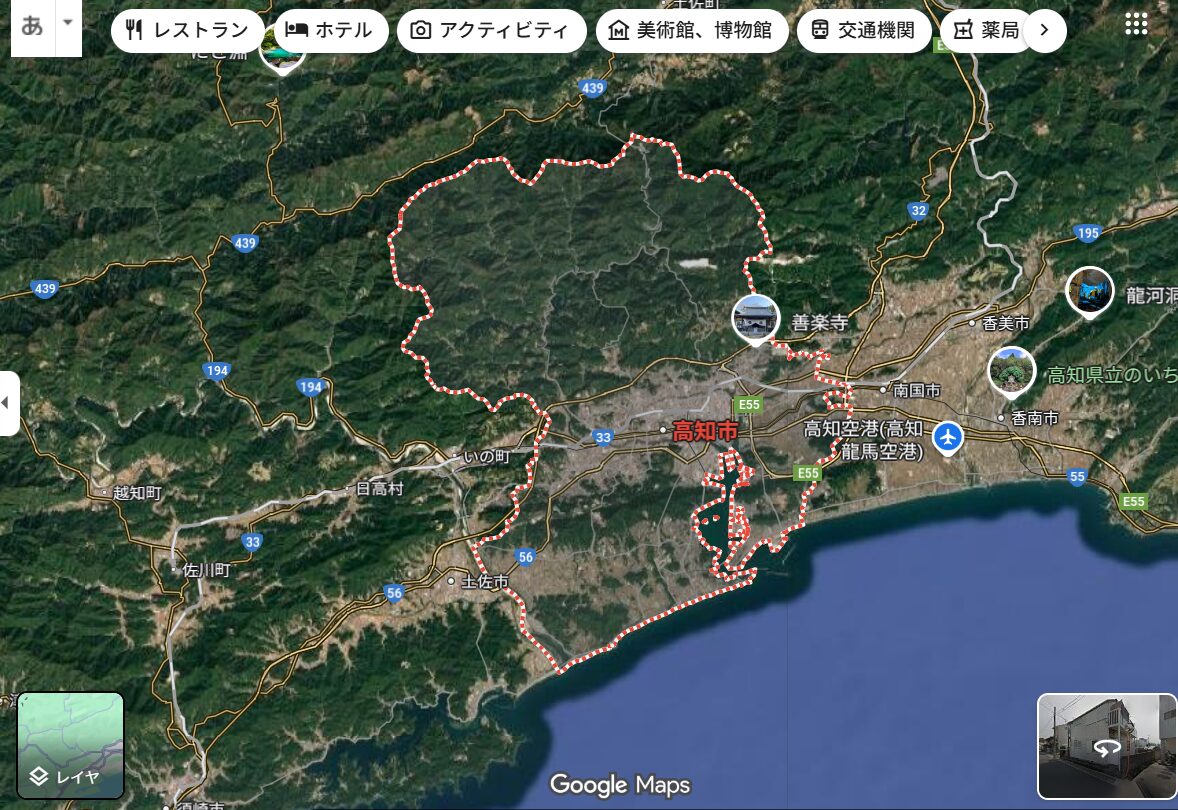Click the E55 highway shield near 高知市
1178x810 pixels.
pos(747,405)
